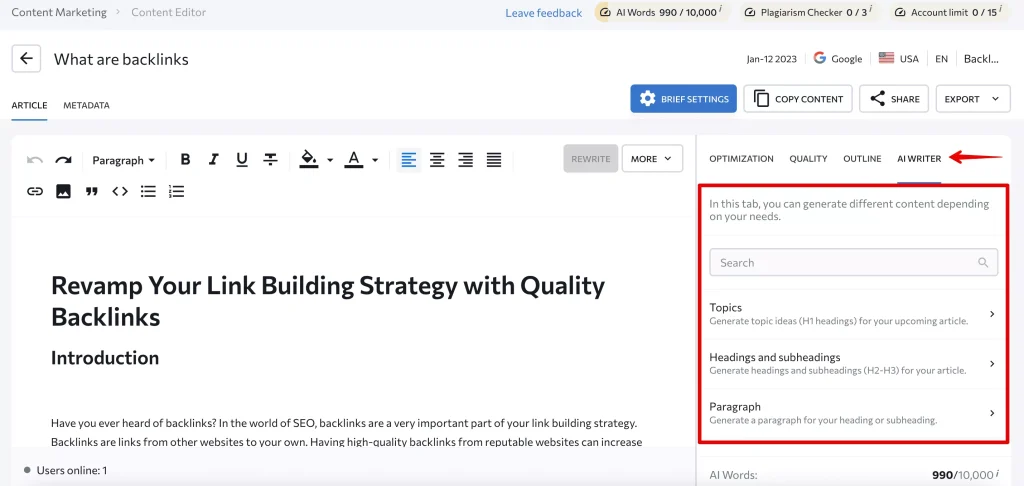Insert a hyperlink using link icon
This screenshot has height=486, width=1024.
click(35, 191)
